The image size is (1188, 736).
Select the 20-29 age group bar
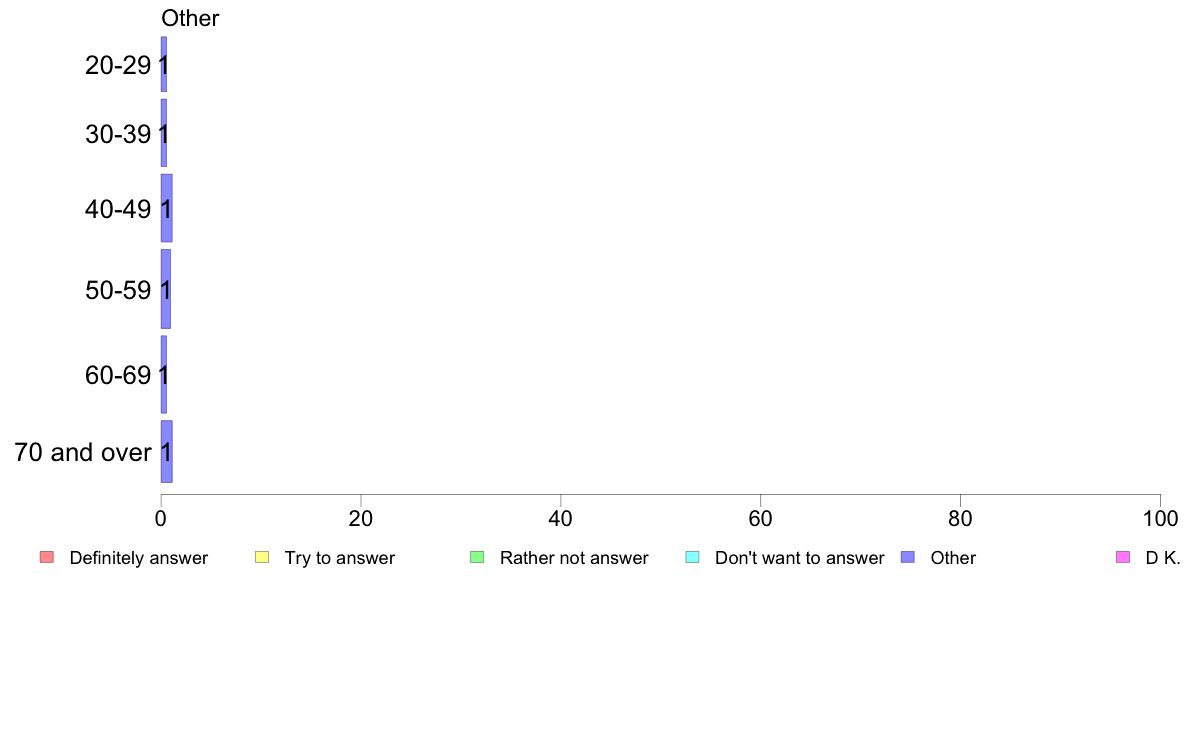pyautogui.click(x=164, y=64)
